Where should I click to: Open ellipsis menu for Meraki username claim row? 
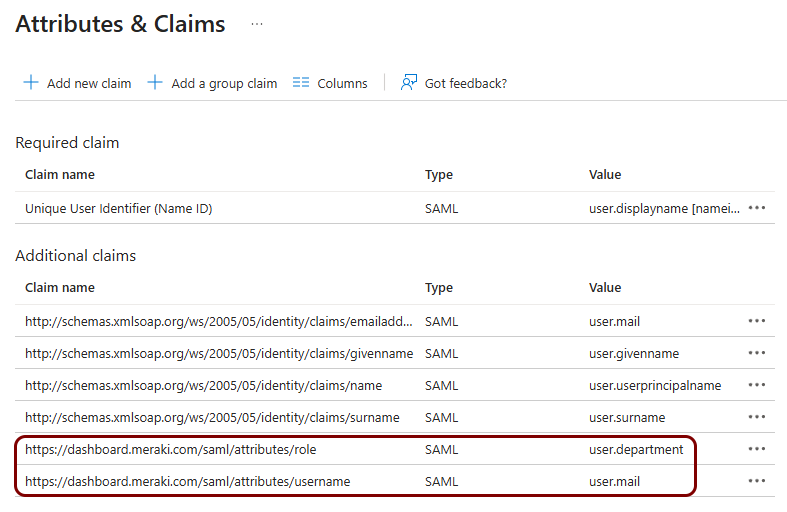(x=757, y=481)
